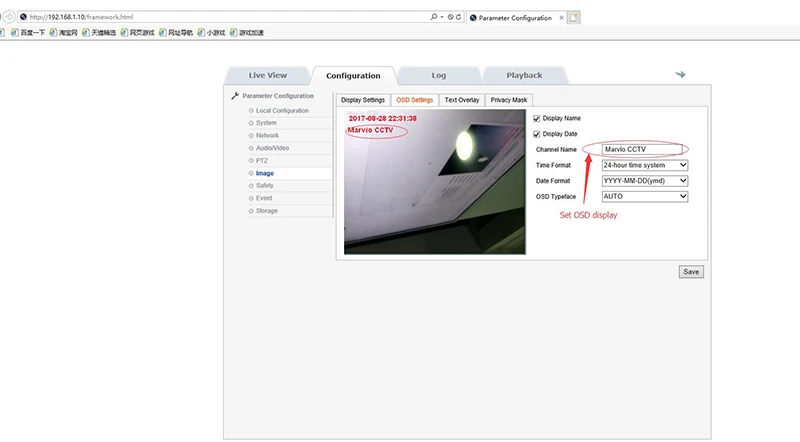The image size is (800, 442).
Task: Open the Date Format dropdown
Action: (645, 181)
